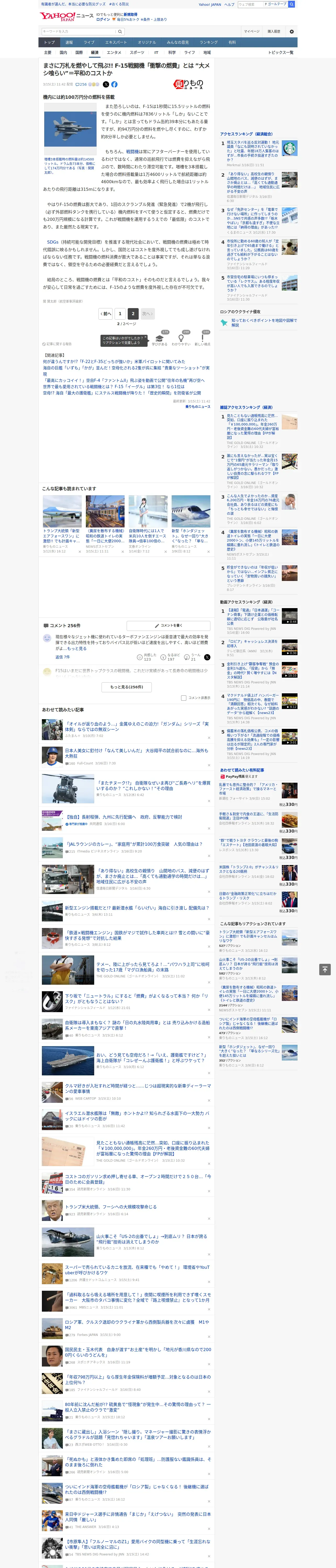Image resolution: width=336 pixels, height=1568 pixels.
Task: Open 新型ホンダジェット recommended article thumbnail
Action: (191, 511)
